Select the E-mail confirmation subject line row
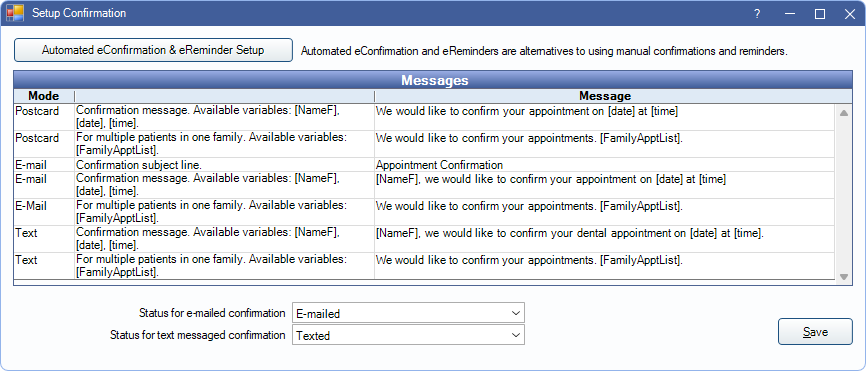Screen dimensions: 866x371 tap(424, 165)
